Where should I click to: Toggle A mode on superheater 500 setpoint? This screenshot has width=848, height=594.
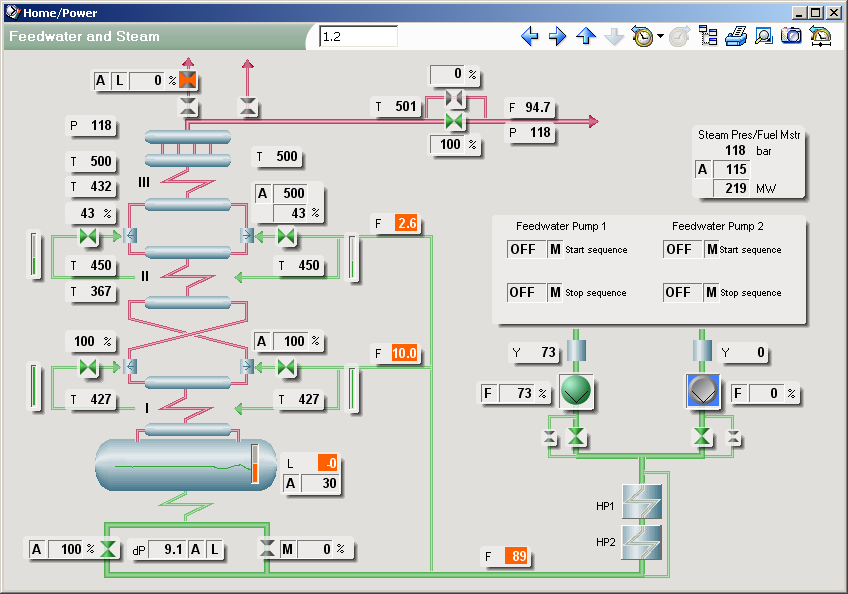[x=262, y=193]
